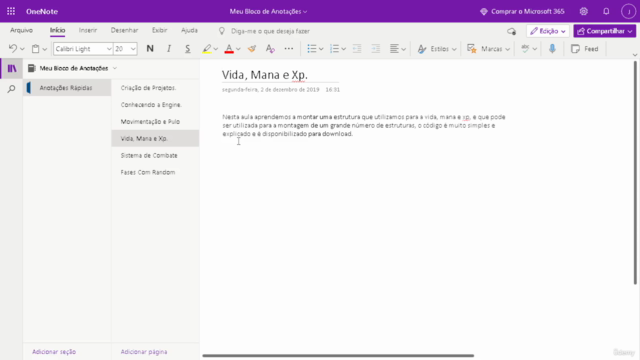Click the page title Vida, Mana e Xp.
Viewport: 640px width, 360px height.
point(264,75)
